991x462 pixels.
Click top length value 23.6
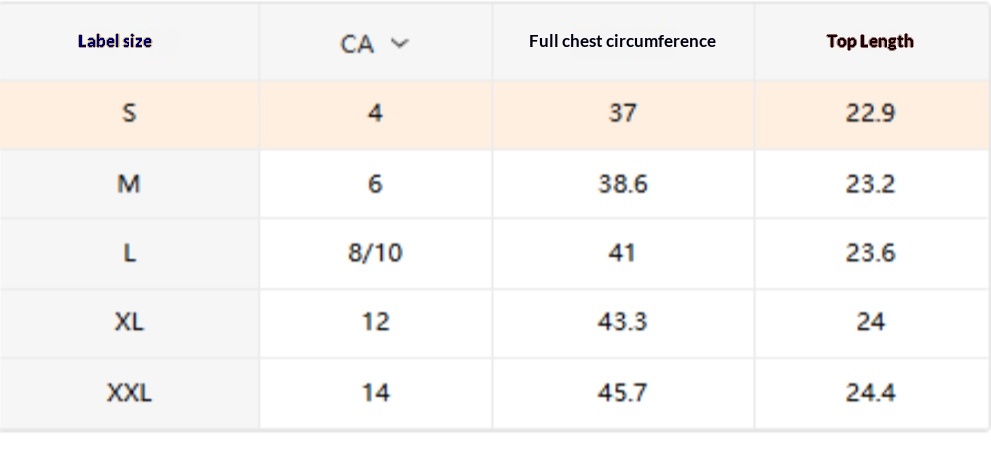(870, 253)
